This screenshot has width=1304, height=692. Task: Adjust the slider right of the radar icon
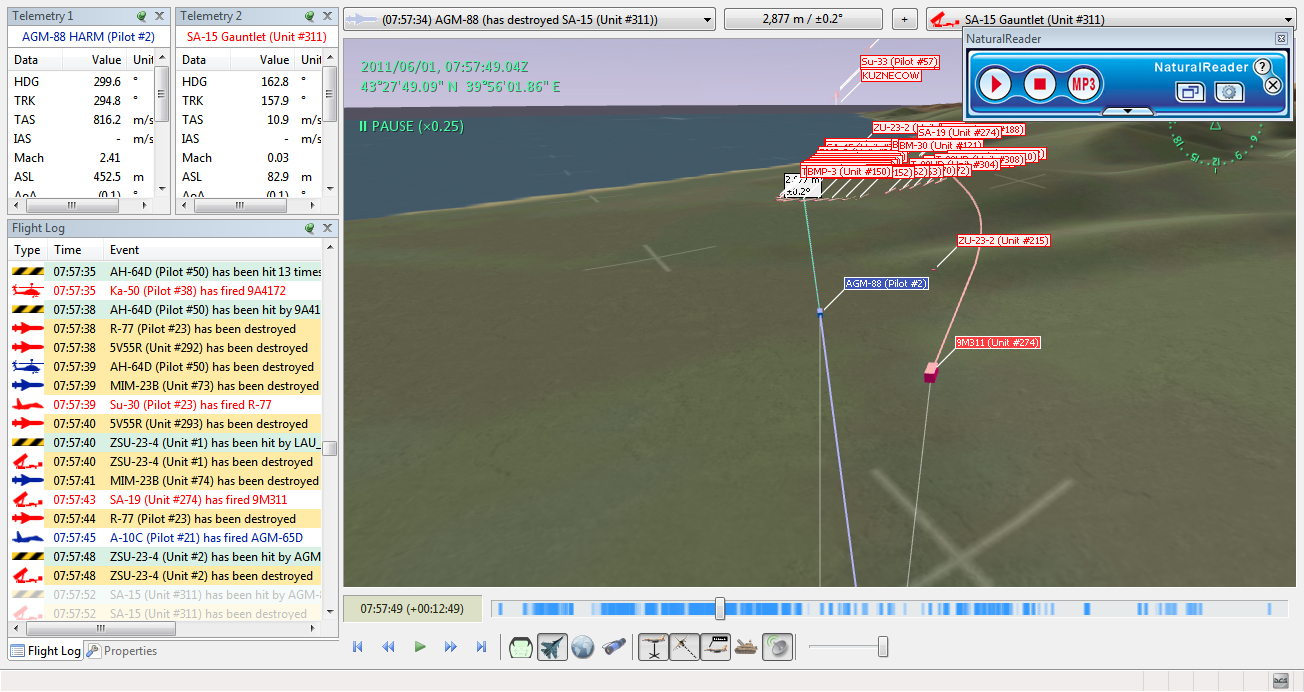[x=883, y=647]
